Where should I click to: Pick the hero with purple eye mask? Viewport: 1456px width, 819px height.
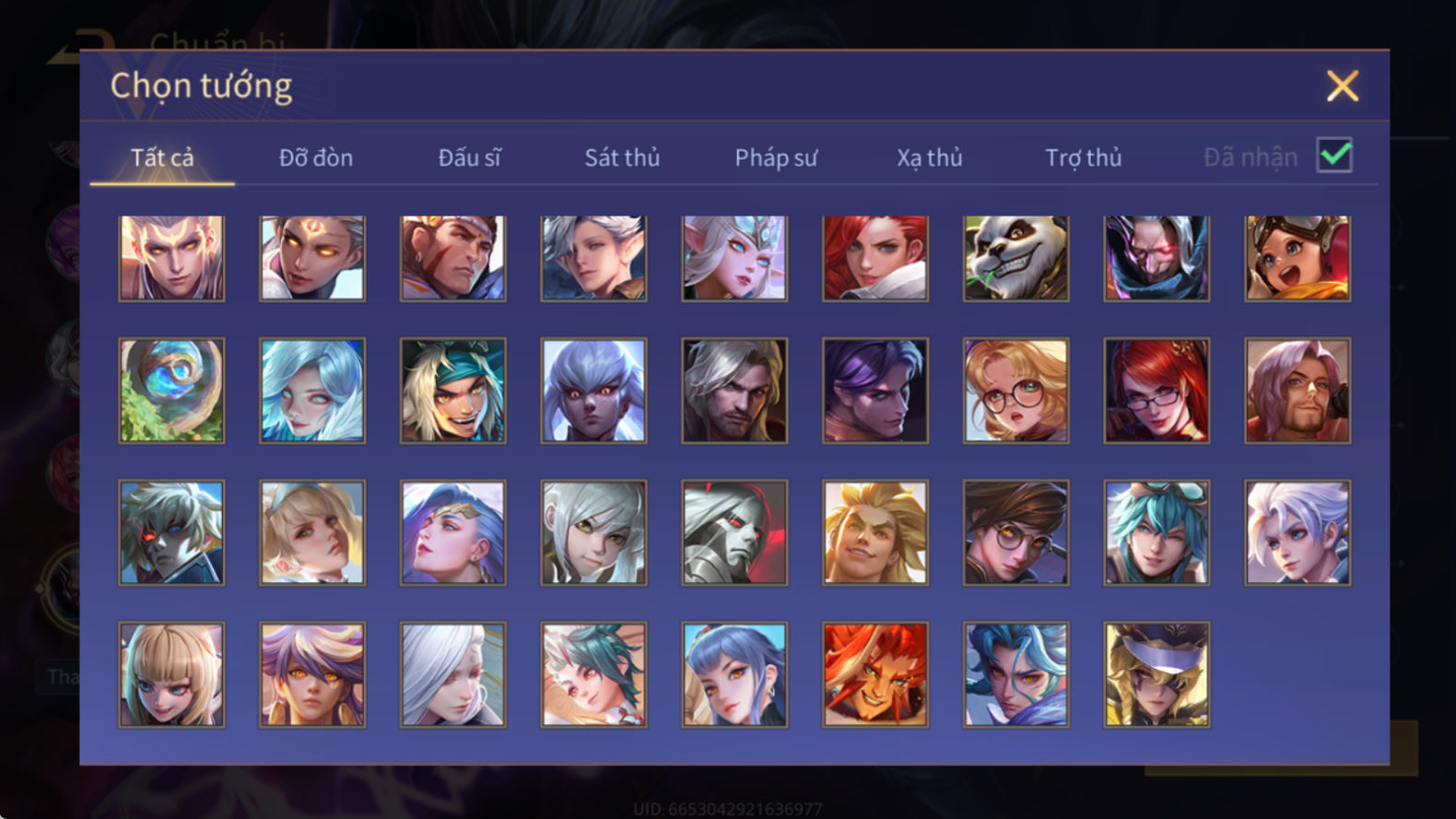pos(1157,674)
